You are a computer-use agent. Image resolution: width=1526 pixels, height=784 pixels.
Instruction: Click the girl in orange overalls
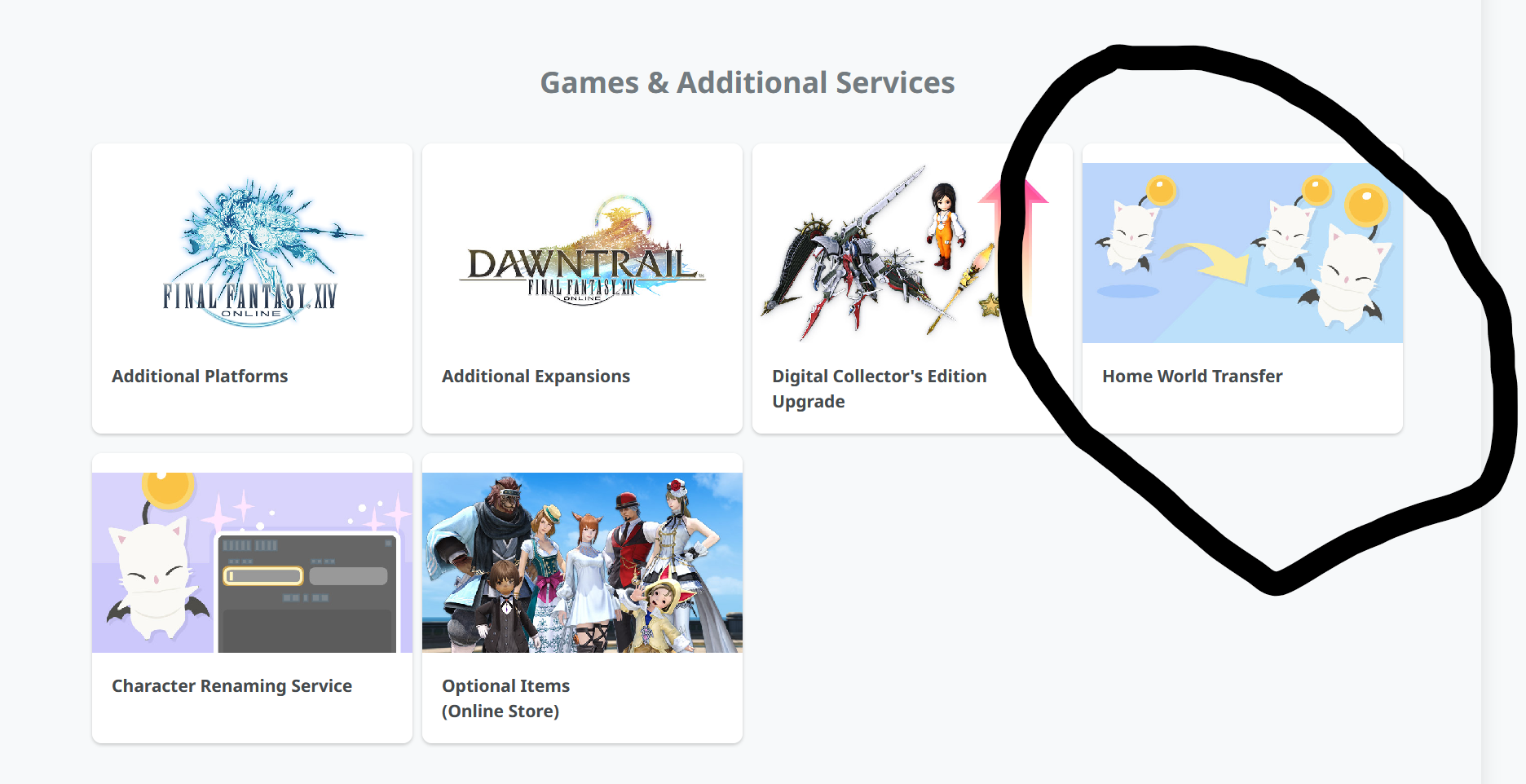point(944,224)
